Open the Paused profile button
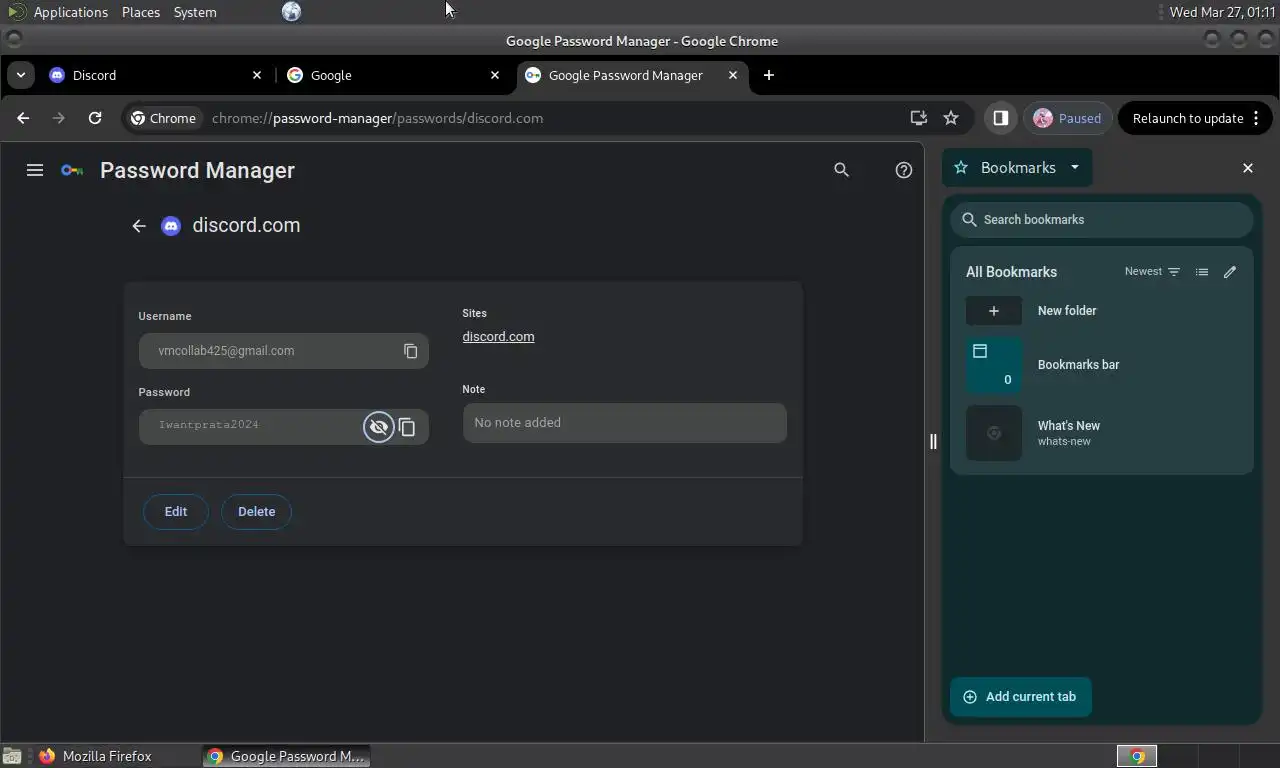Image resolution: width=1280 pixels, height=768 pixels. (1067, 118)
